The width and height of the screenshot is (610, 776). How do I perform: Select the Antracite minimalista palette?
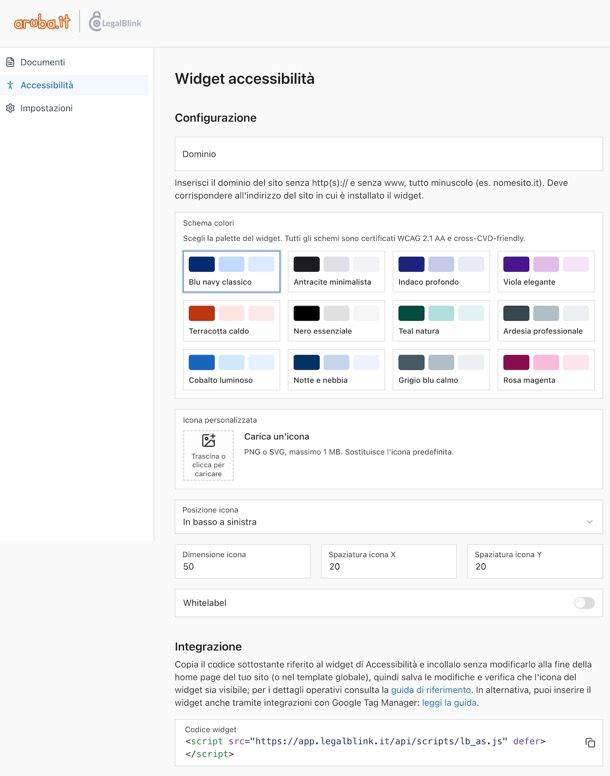(336, 271)
